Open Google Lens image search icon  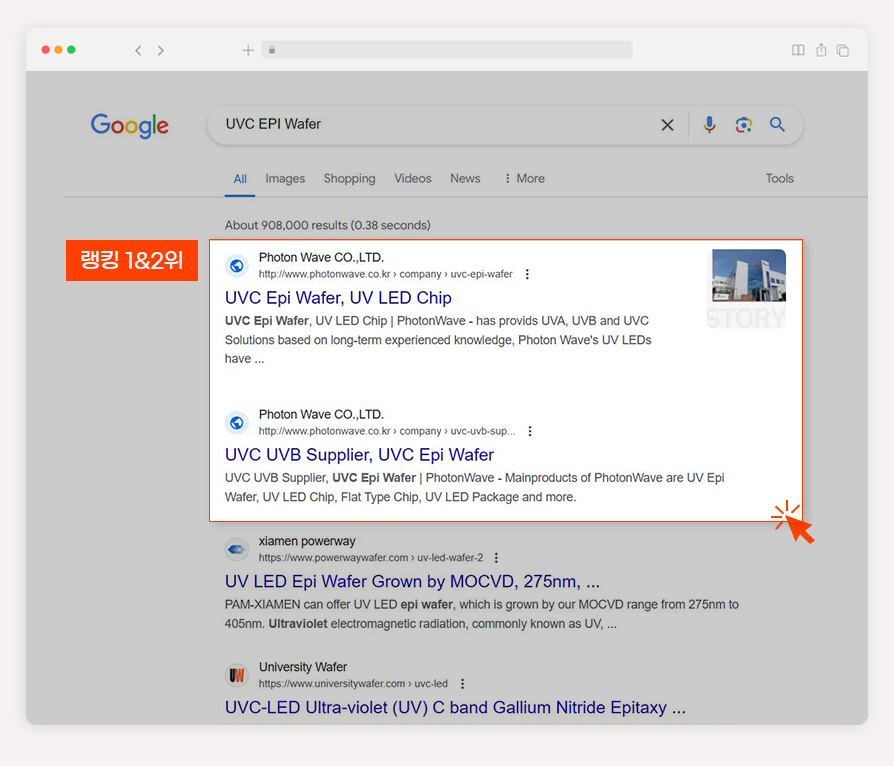(743, 124)
